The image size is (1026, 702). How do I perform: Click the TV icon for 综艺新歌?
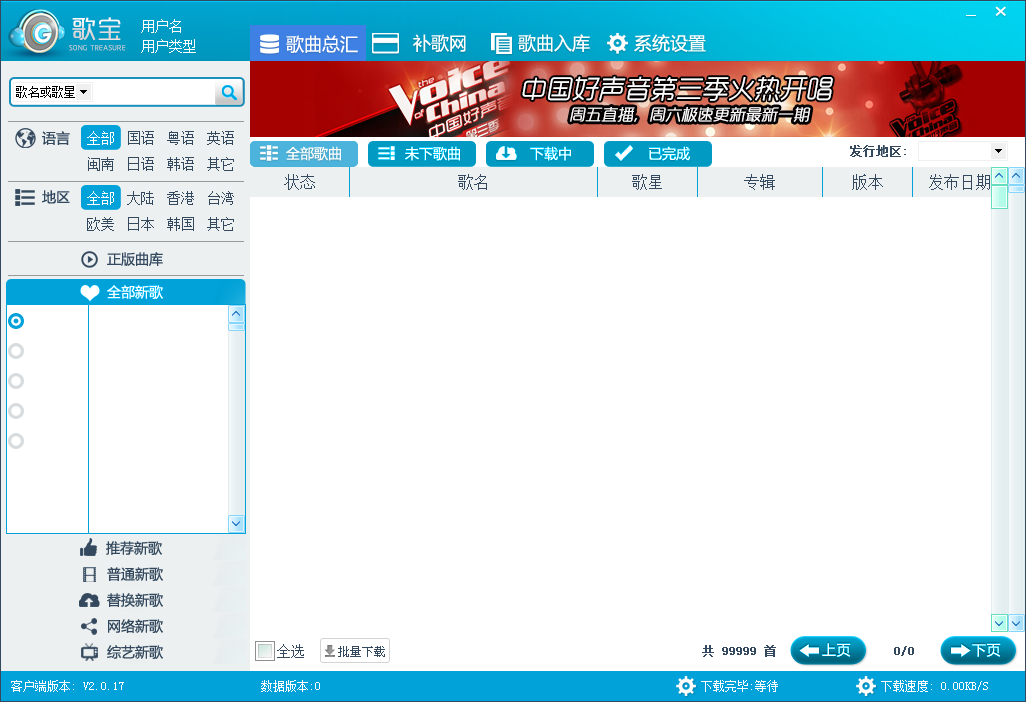[x=89, y=652]
